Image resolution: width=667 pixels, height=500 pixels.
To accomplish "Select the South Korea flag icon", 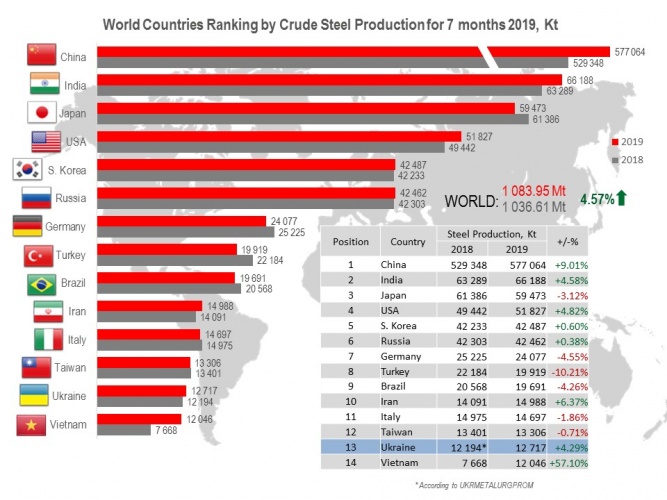I will point(28,169).
